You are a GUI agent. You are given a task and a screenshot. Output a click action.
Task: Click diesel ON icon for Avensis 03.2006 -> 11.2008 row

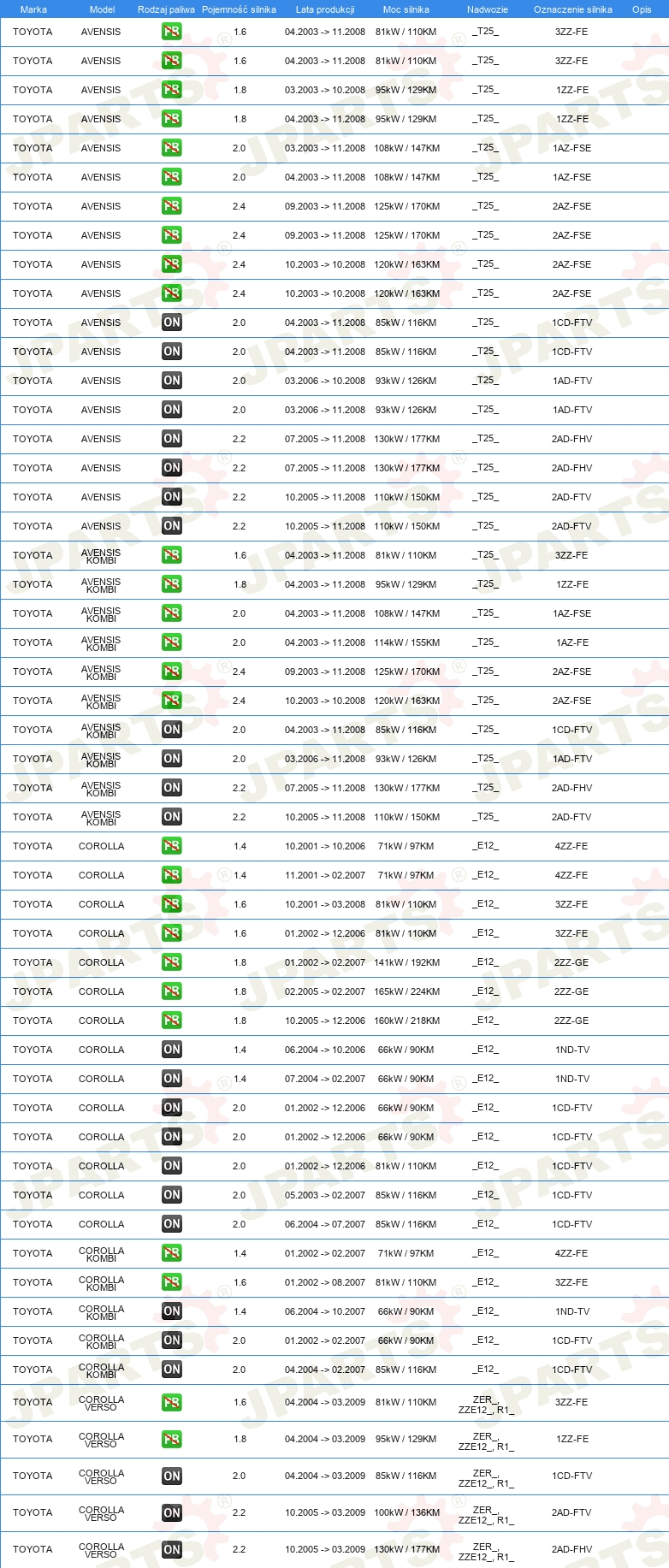click(172, 410)
